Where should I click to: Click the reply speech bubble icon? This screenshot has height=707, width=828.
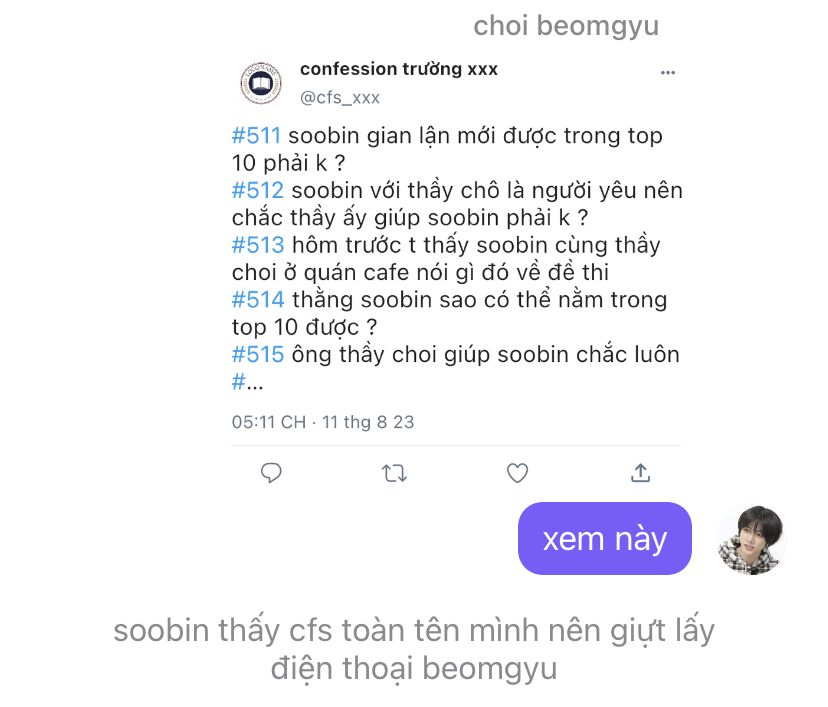click(x=271, y=473)
